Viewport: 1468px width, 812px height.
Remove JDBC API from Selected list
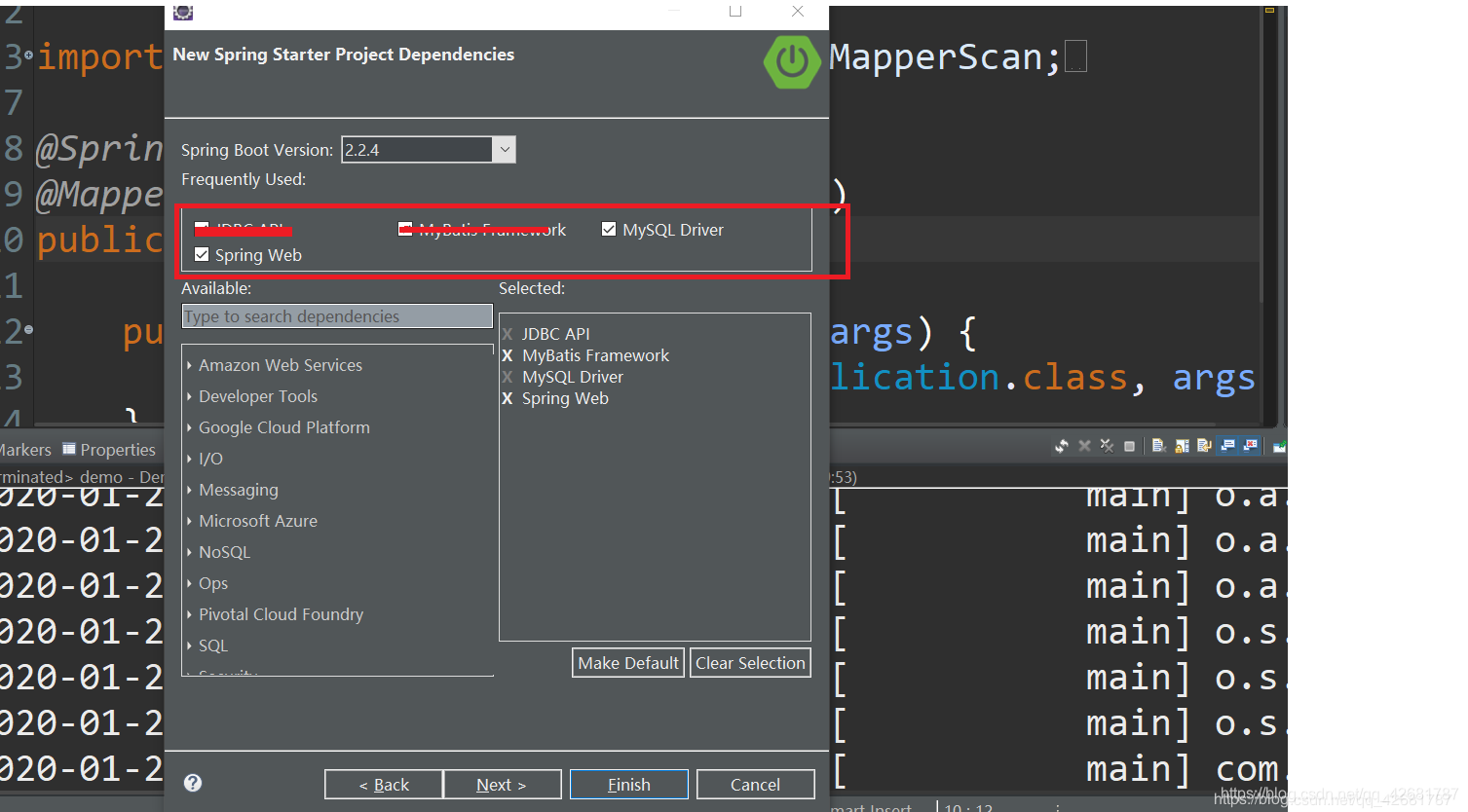click(507, 334)
